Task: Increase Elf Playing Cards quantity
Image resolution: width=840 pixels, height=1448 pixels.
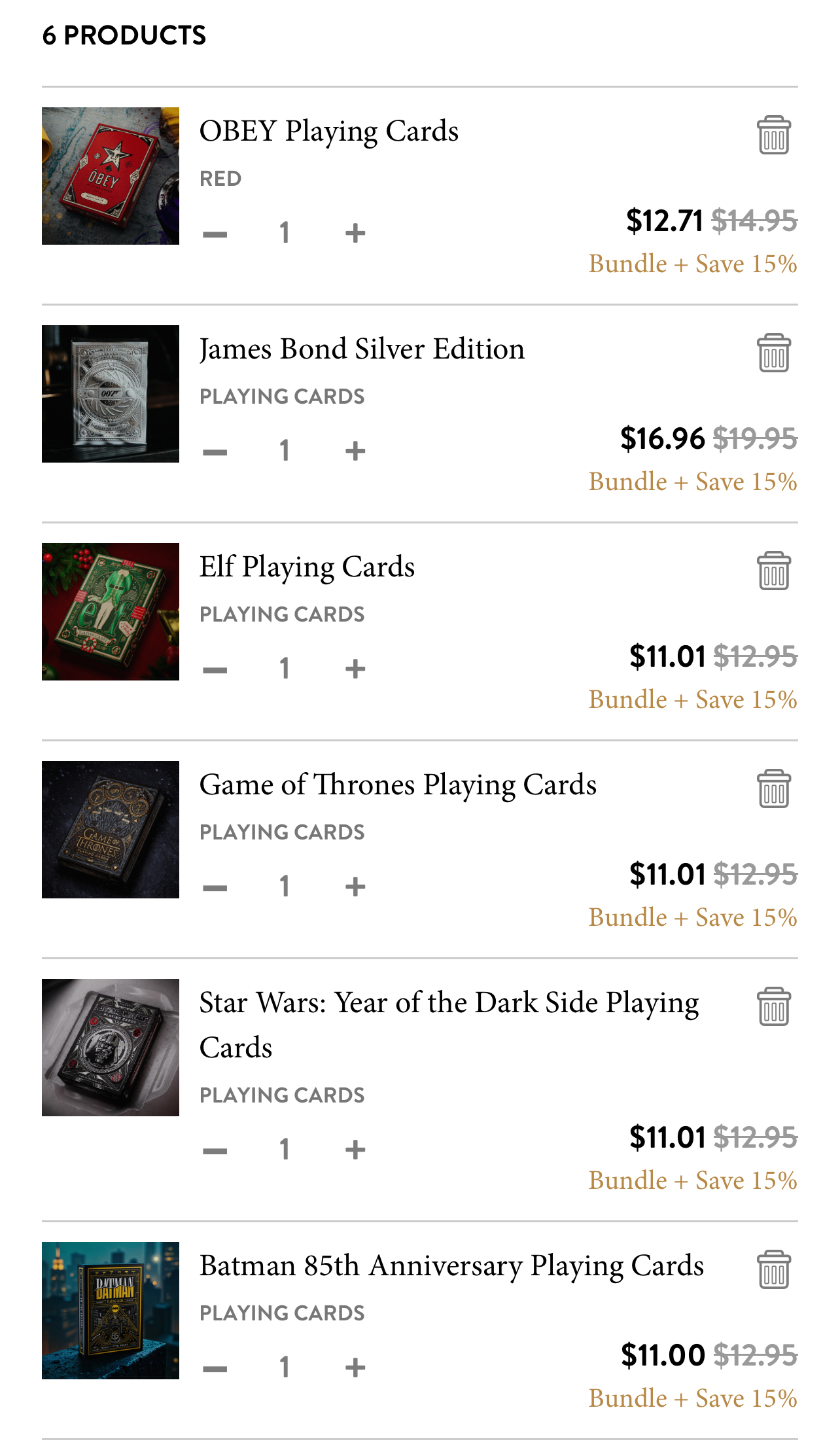Action: point(355,669)
